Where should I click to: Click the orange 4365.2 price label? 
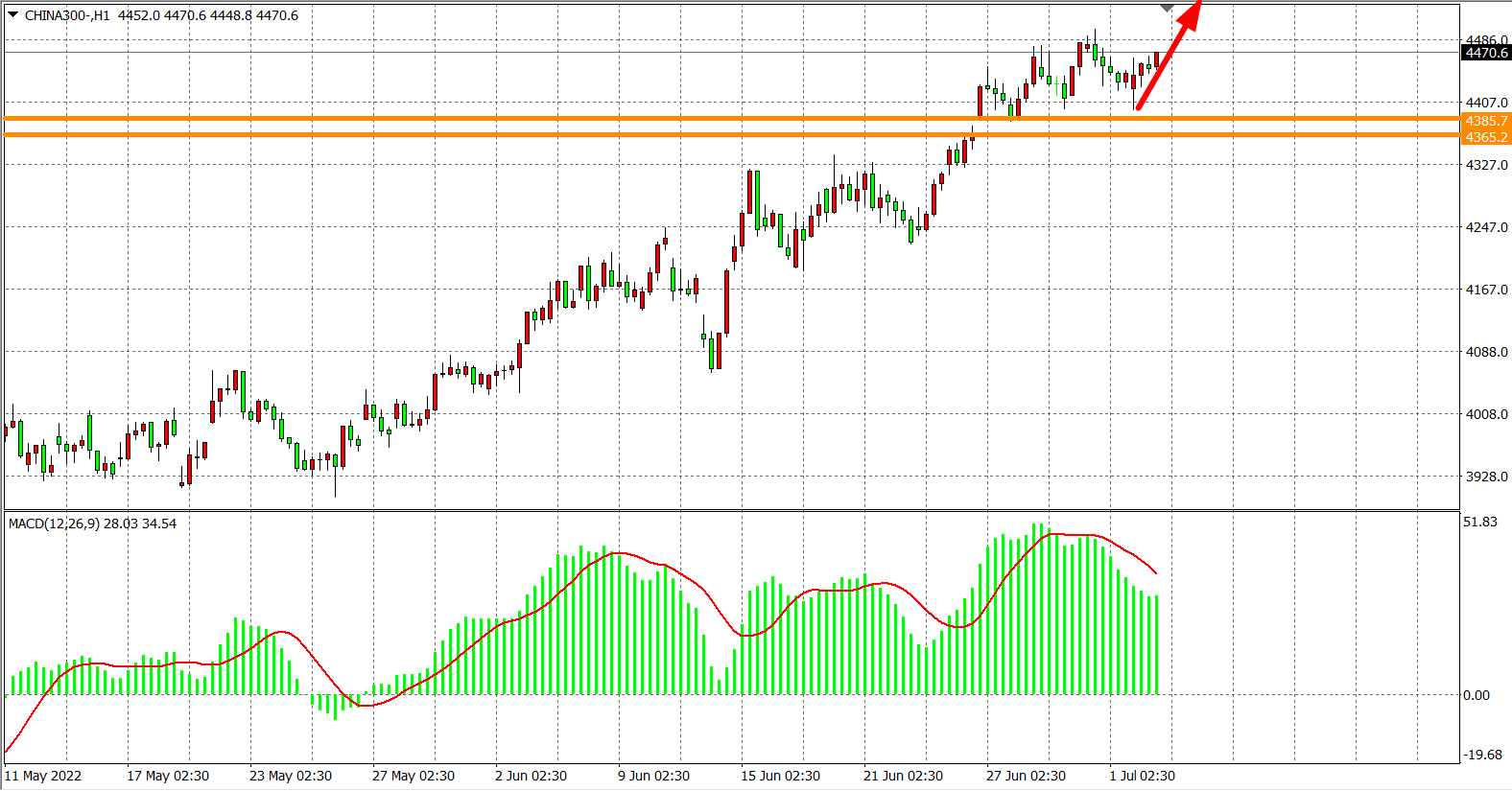1485,137
